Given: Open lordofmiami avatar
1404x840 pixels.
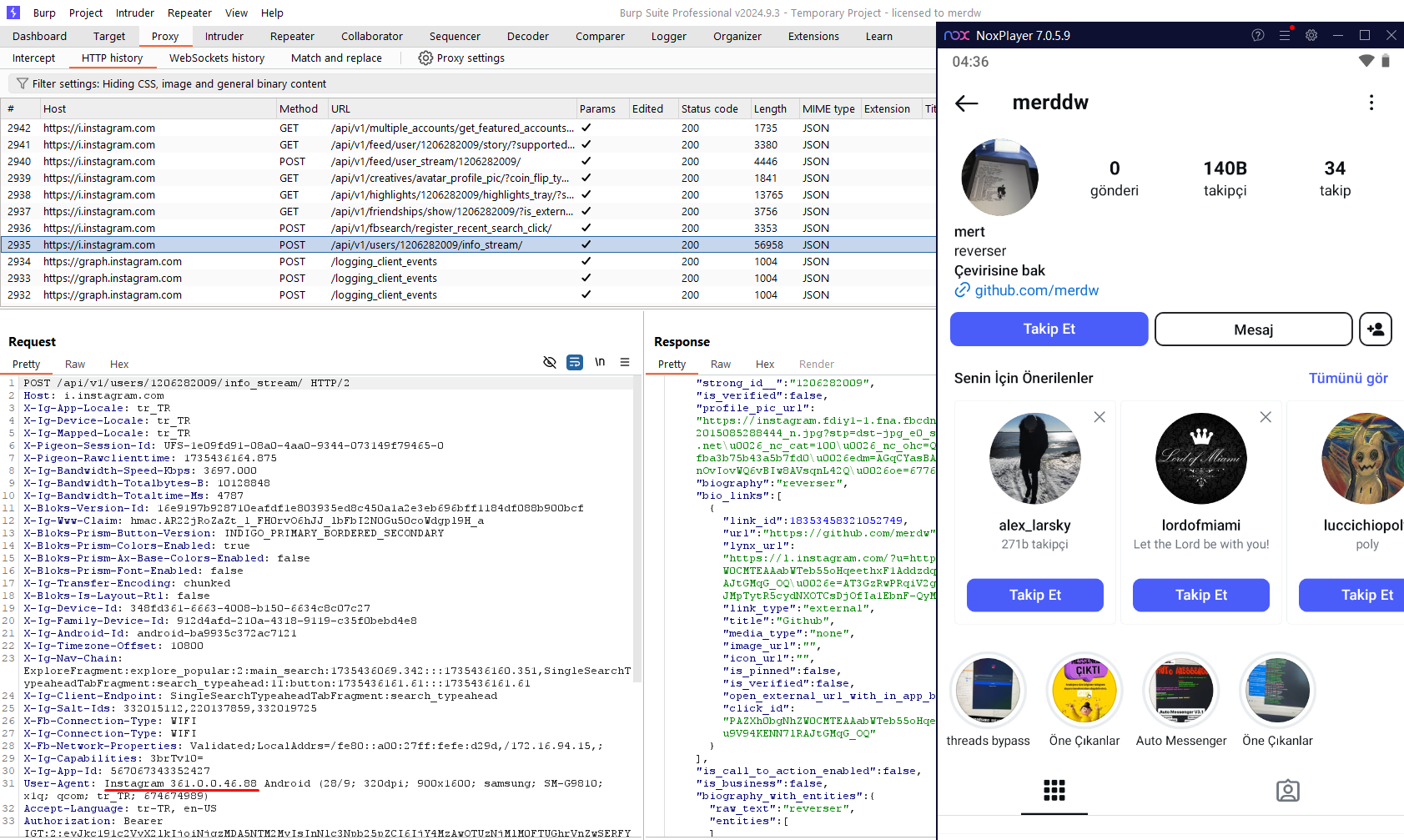Looking at the screenshot, I should (1201, 459).
